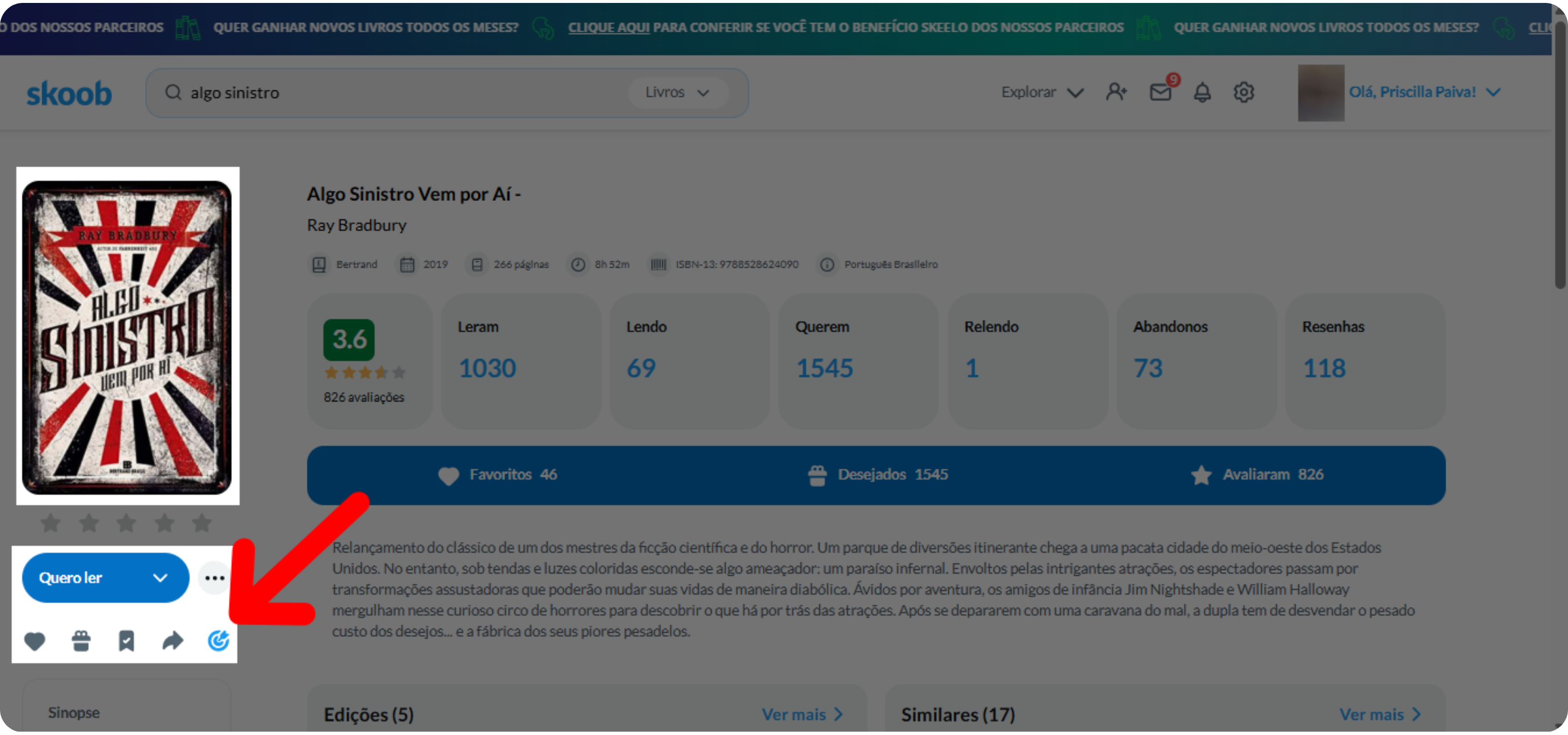The height and width of the screenshot is (735, 1568).
Task: Click the user profile avatar
Action: 1321,93
